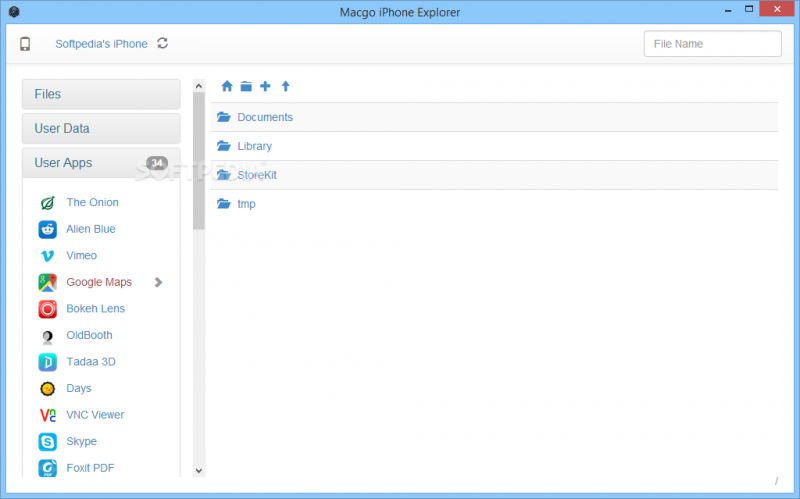The height and width of the screenshot is (499, 800).
Task: Click the plus add file icon
Action: pos(265,87)
